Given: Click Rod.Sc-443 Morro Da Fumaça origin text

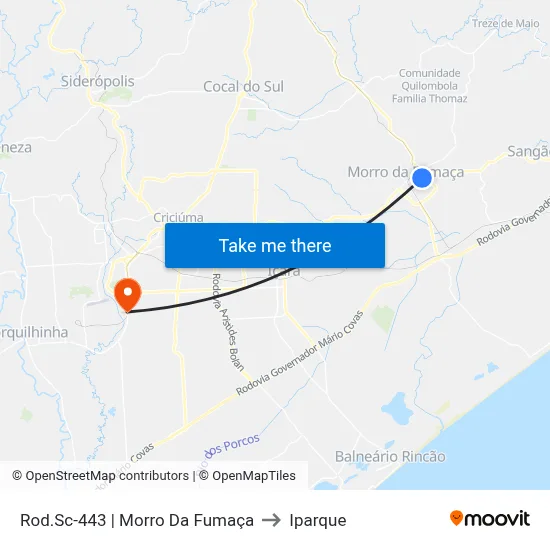Looking at the screenshot, I should click(137, 520).
